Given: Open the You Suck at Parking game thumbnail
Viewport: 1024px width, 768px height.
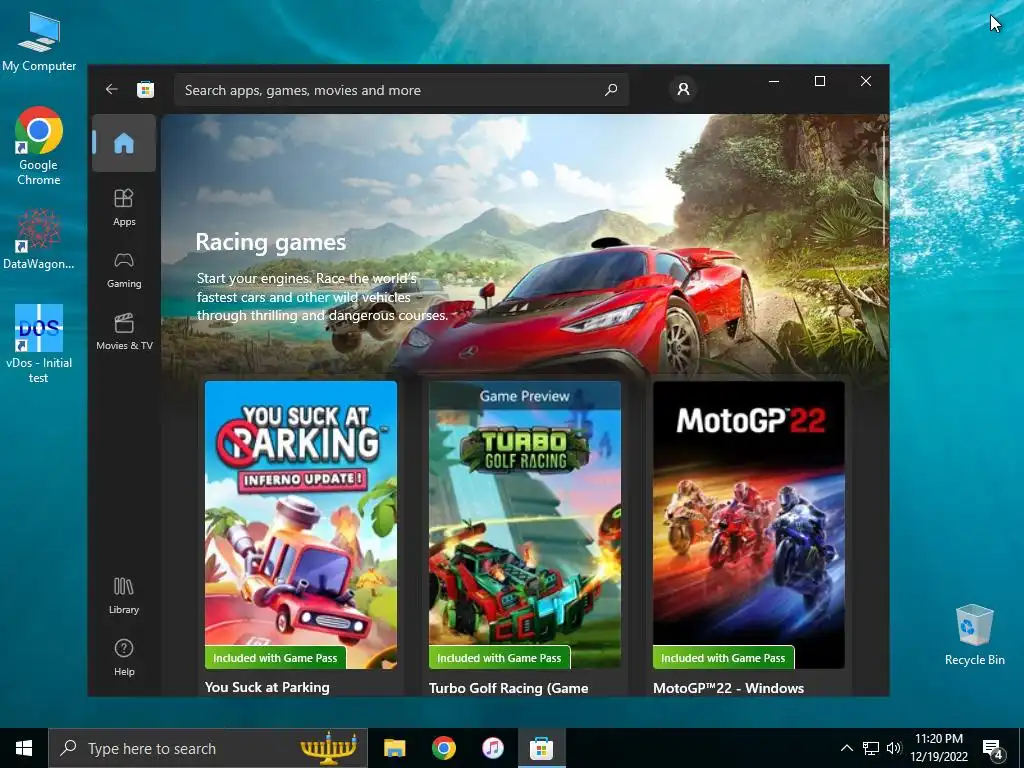Looking at the screenshot, I should [300, 525].
